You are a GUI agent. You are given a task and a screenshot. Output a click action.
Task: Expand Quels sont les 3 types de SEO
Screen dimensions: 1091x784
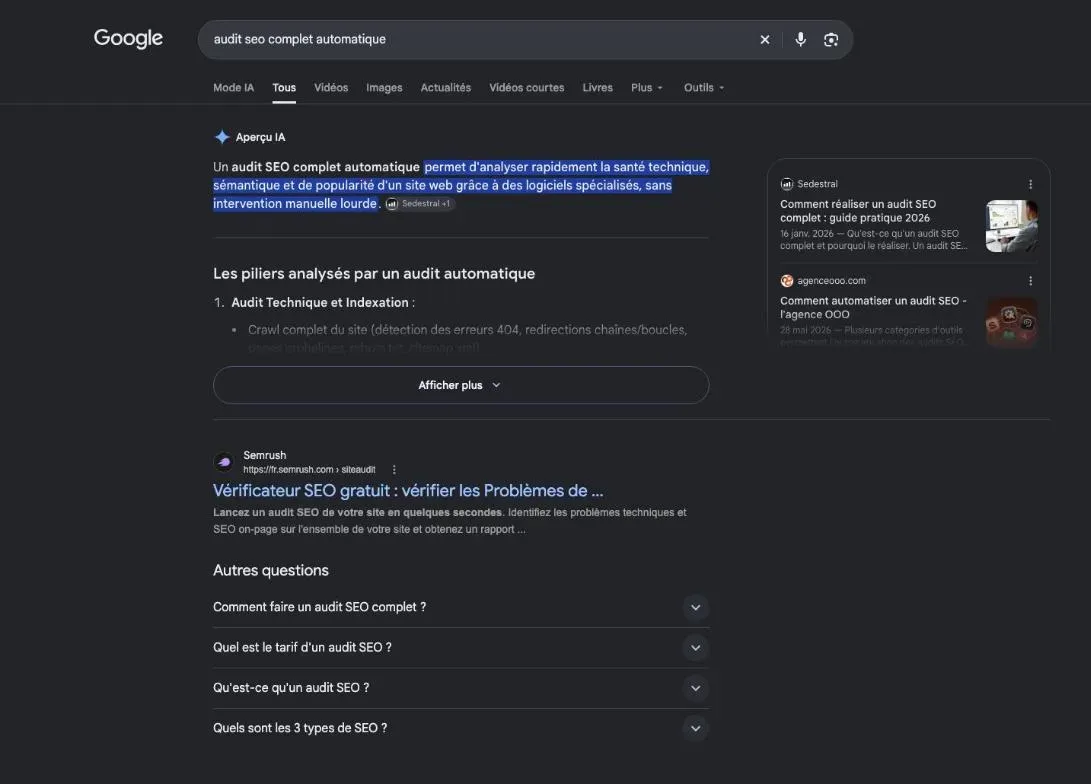point(461,728)
